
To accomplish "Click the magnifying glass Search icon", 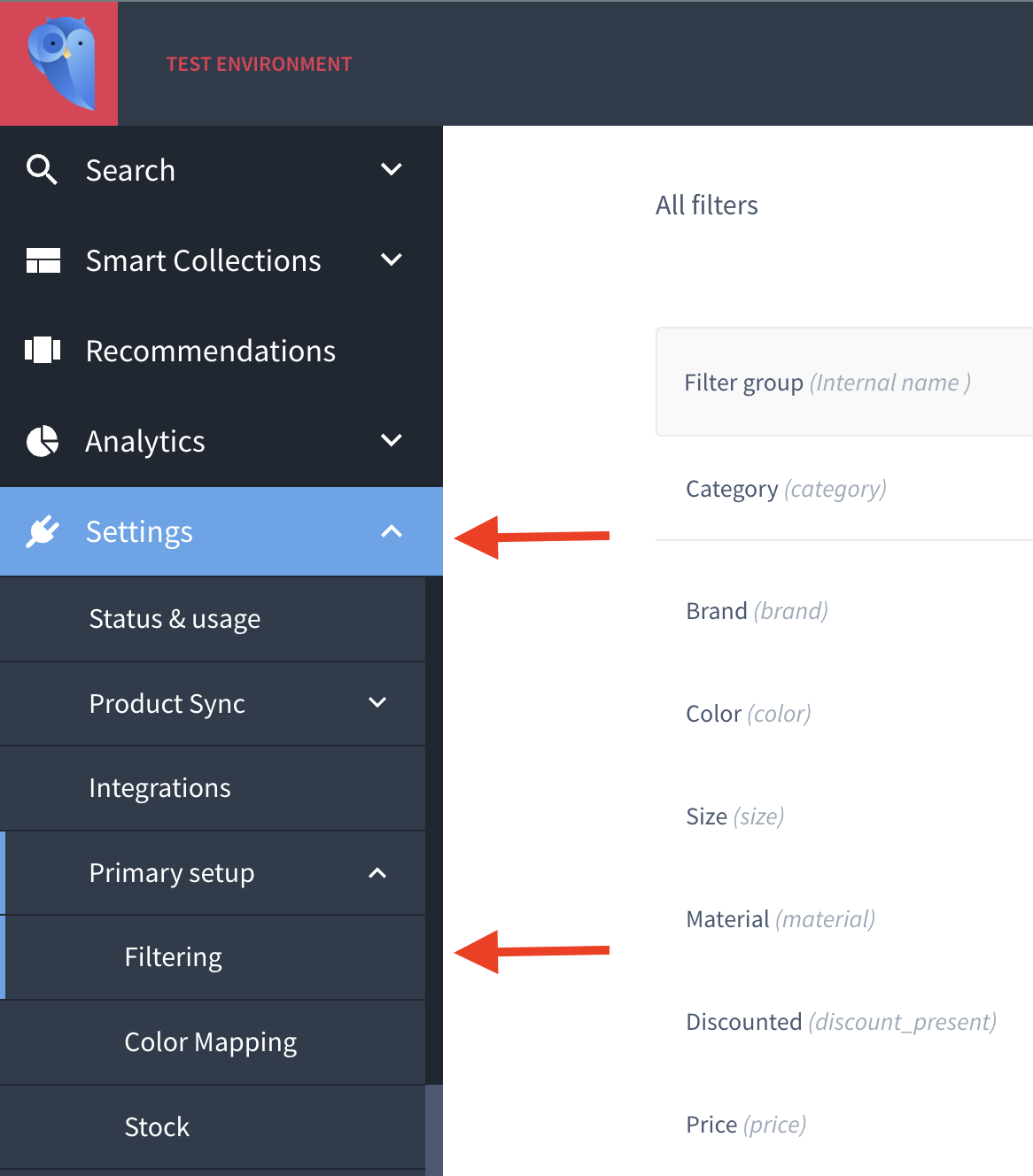I will (x=42, y=169).
